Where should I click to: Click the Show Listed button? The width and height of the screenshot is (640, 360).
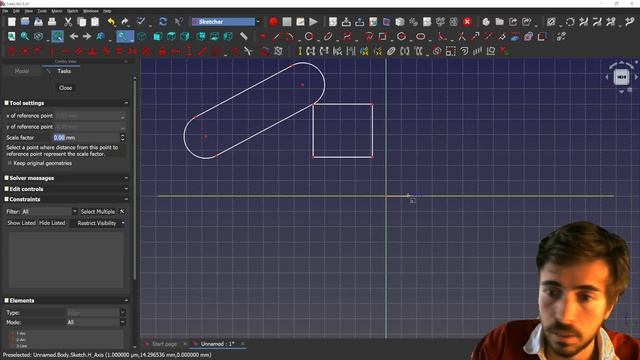21,223
